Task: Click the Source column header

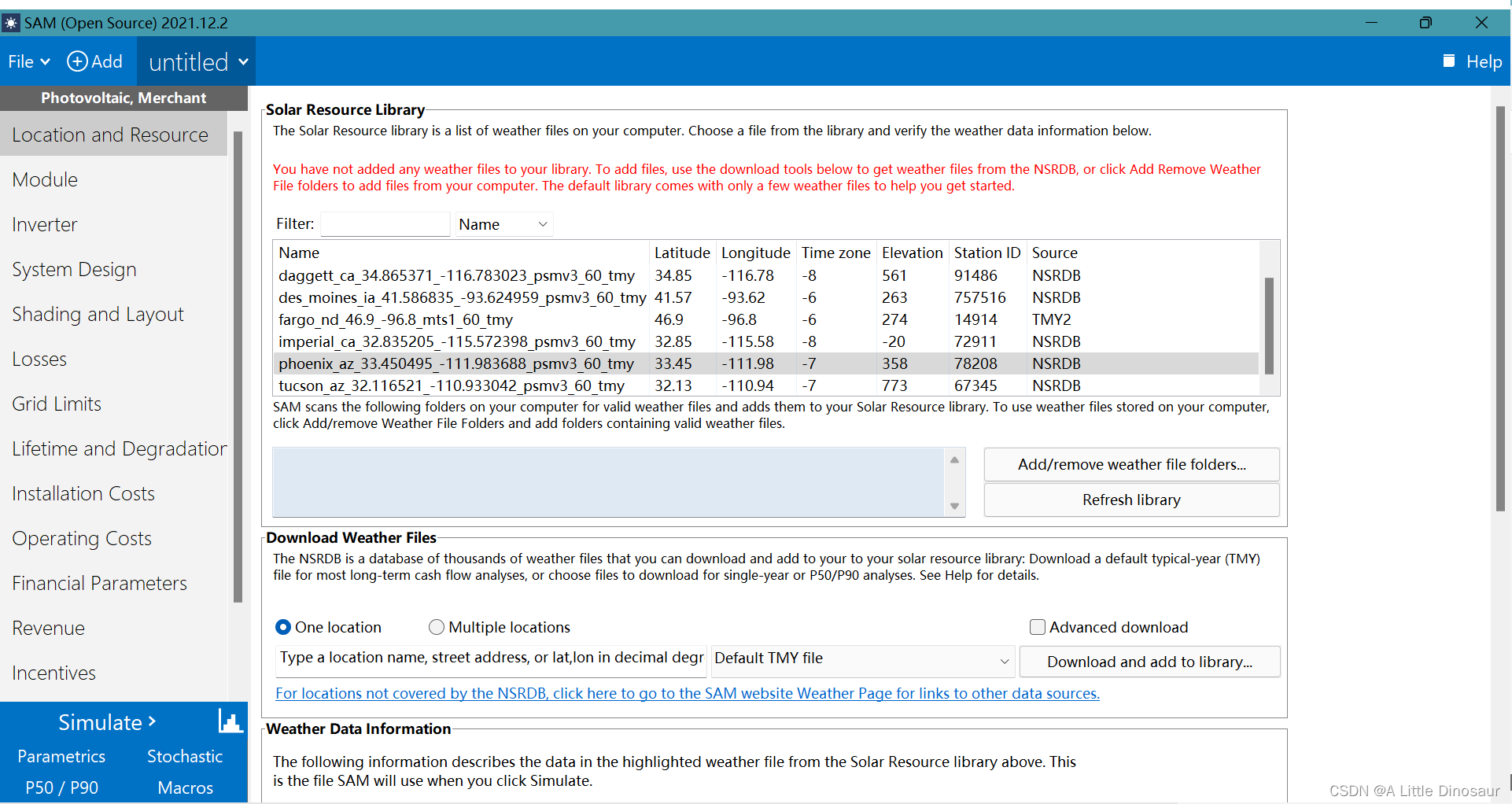Action: pyautogui.click(x=1055, y=253)
